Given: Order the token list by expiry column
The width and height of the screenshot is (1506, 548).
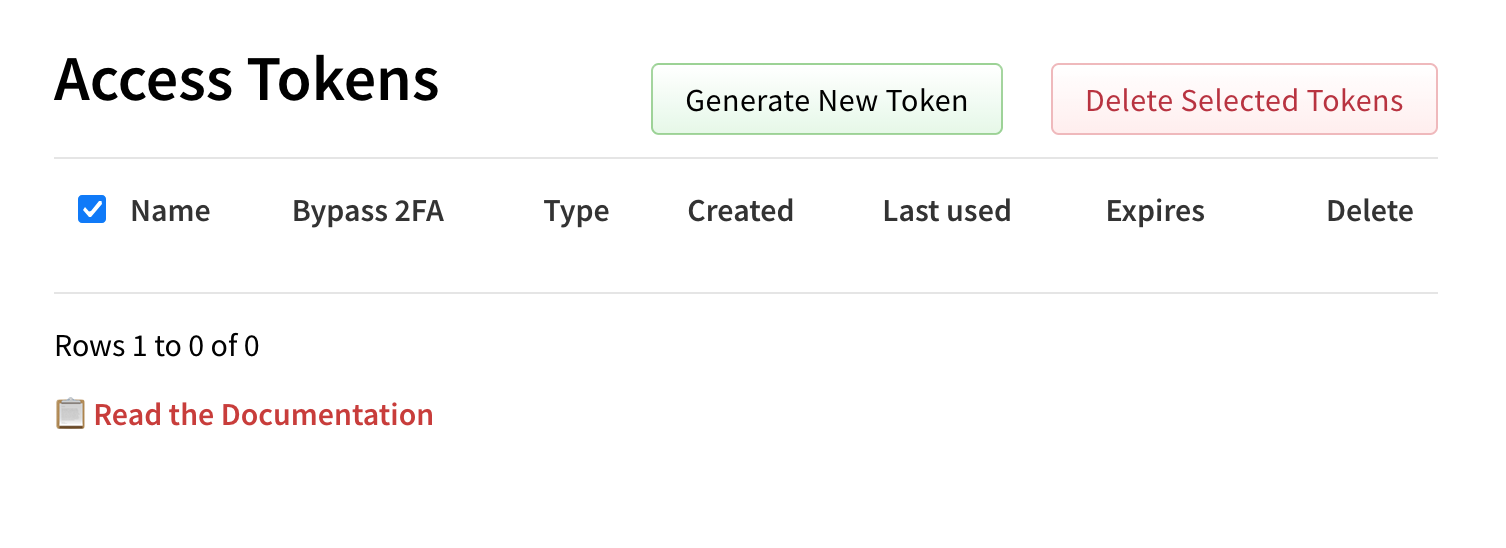Looking at the screenshot, I should (1155, 211).
